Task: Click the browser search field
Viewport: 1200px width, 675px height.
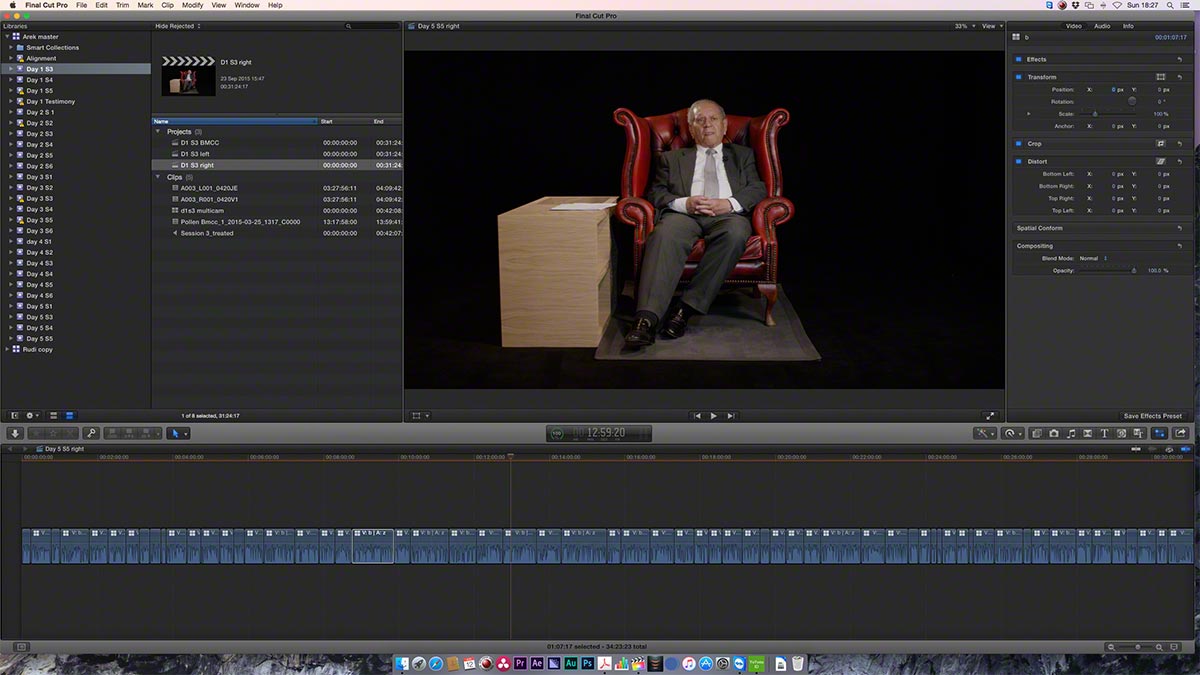Action: point(373,26)
